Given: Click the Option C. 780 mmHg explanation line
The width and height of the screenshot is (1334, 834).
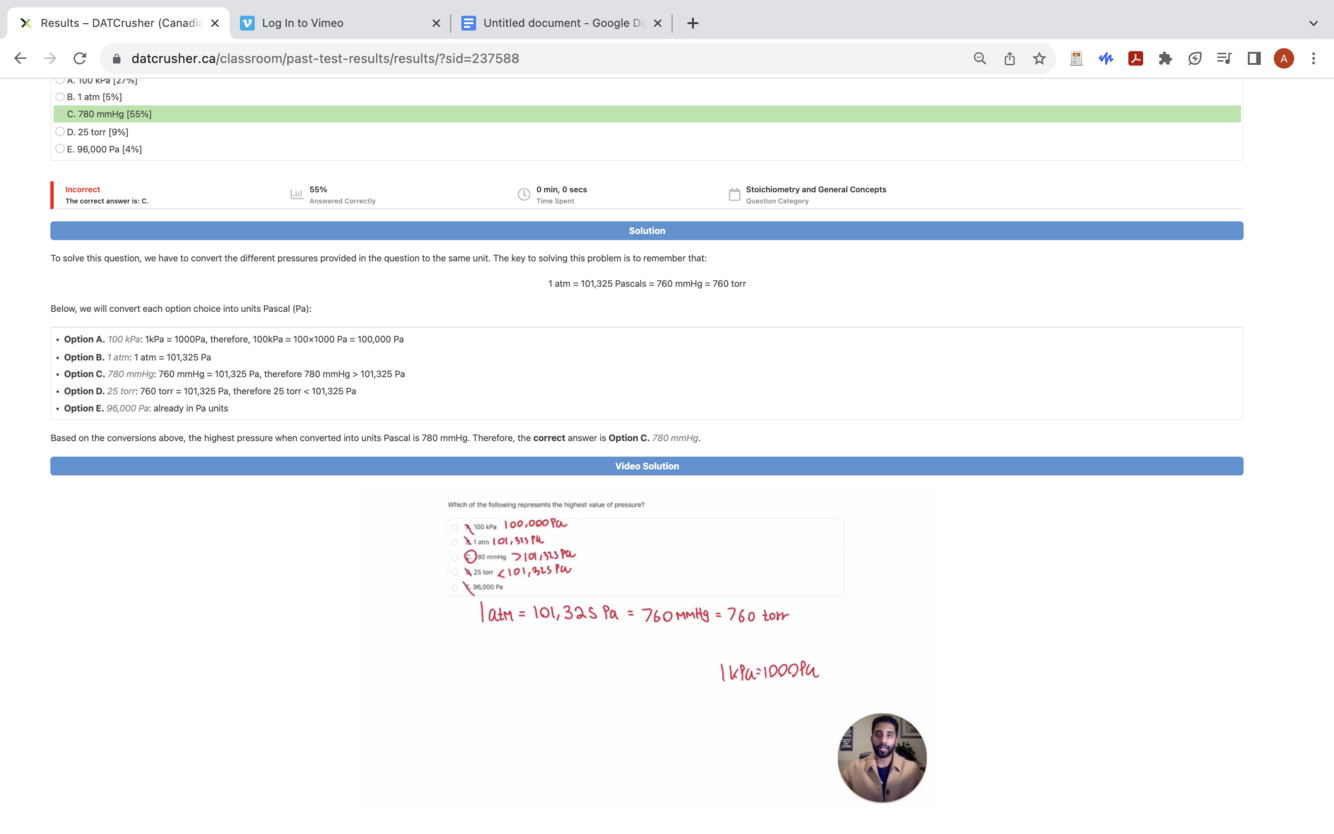Looking at the screenshot, I should pyautogui.click(x=235, y=374).
